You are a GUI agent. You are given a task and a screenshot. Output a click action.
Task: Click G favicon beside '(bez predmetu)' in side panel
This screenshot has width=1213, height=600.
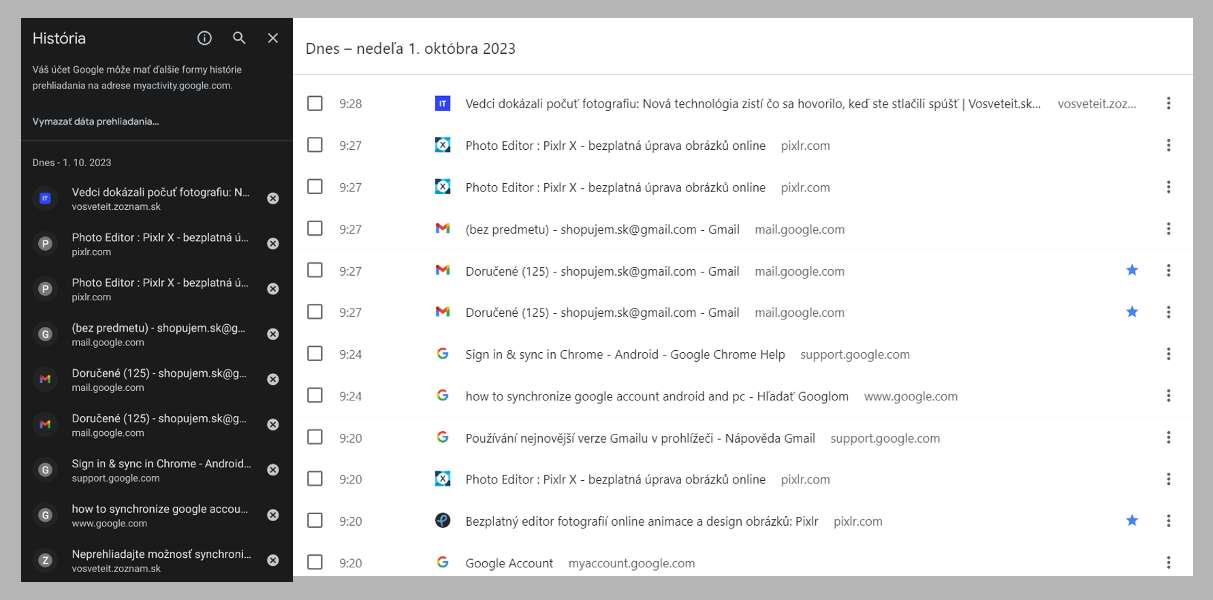(44, 334)
